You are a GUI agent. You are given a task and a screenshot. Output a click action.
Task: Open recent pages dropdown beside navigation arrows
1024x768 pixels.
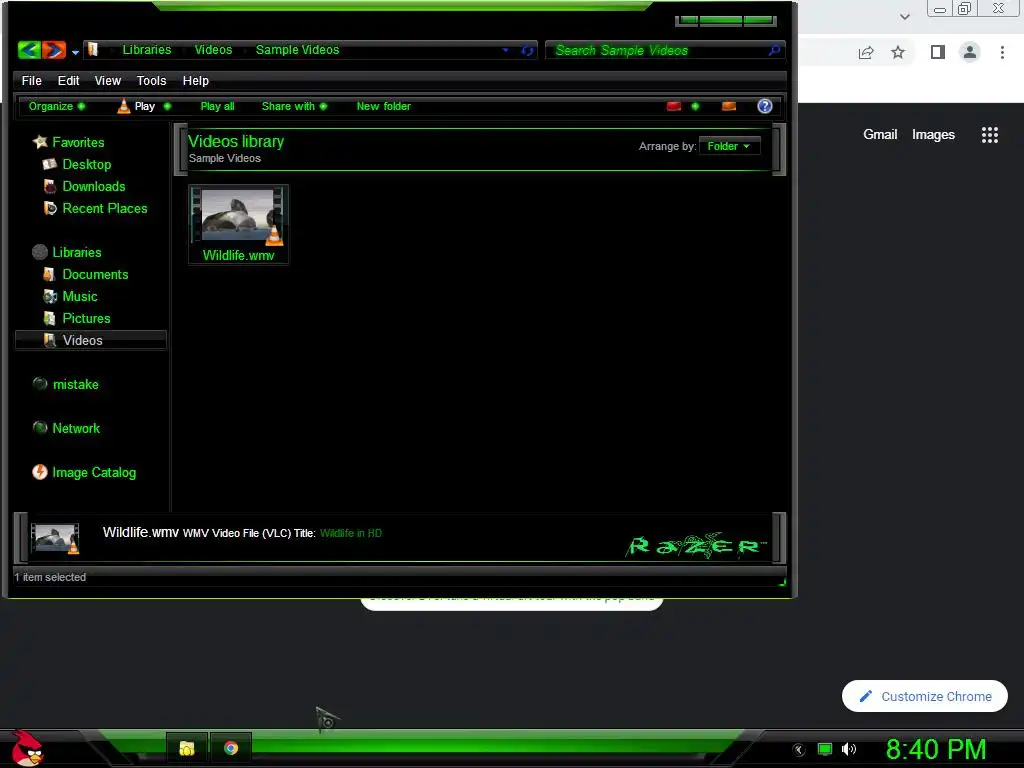pyautogui.click(x=76, y=52)
